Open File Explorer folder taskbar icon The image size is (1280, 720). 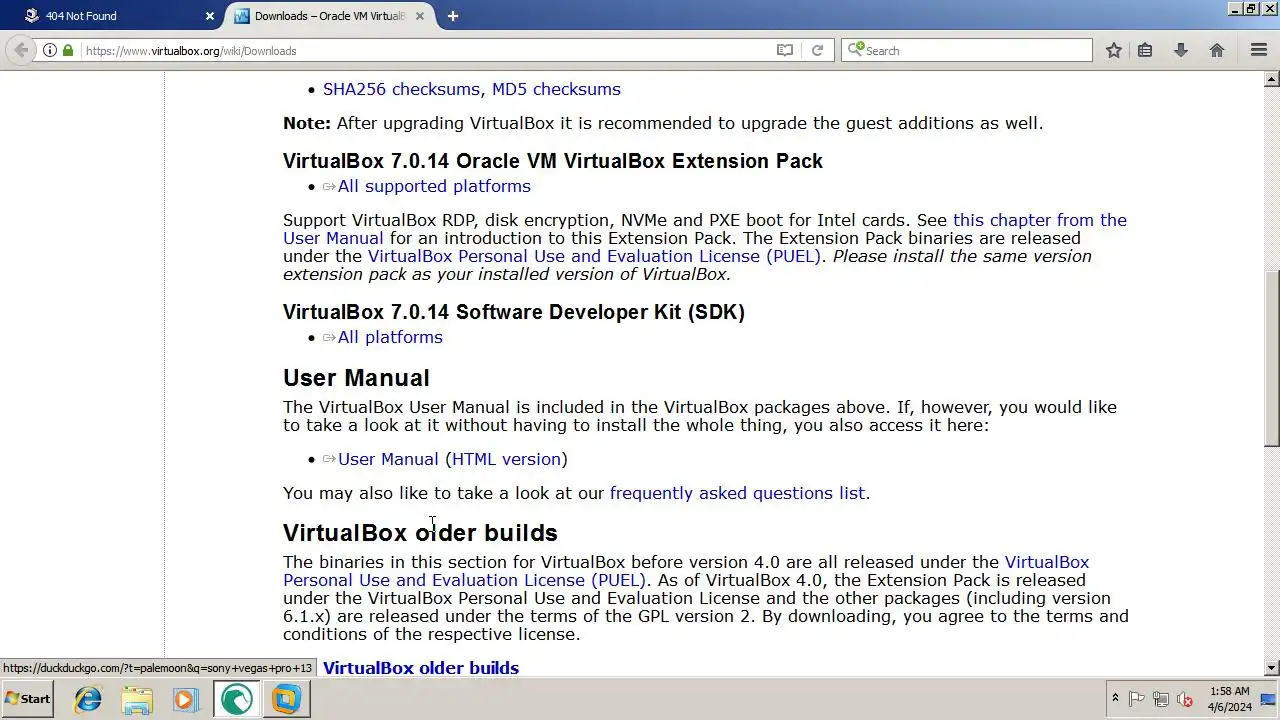pyautogui.click(x=137, y=699)
